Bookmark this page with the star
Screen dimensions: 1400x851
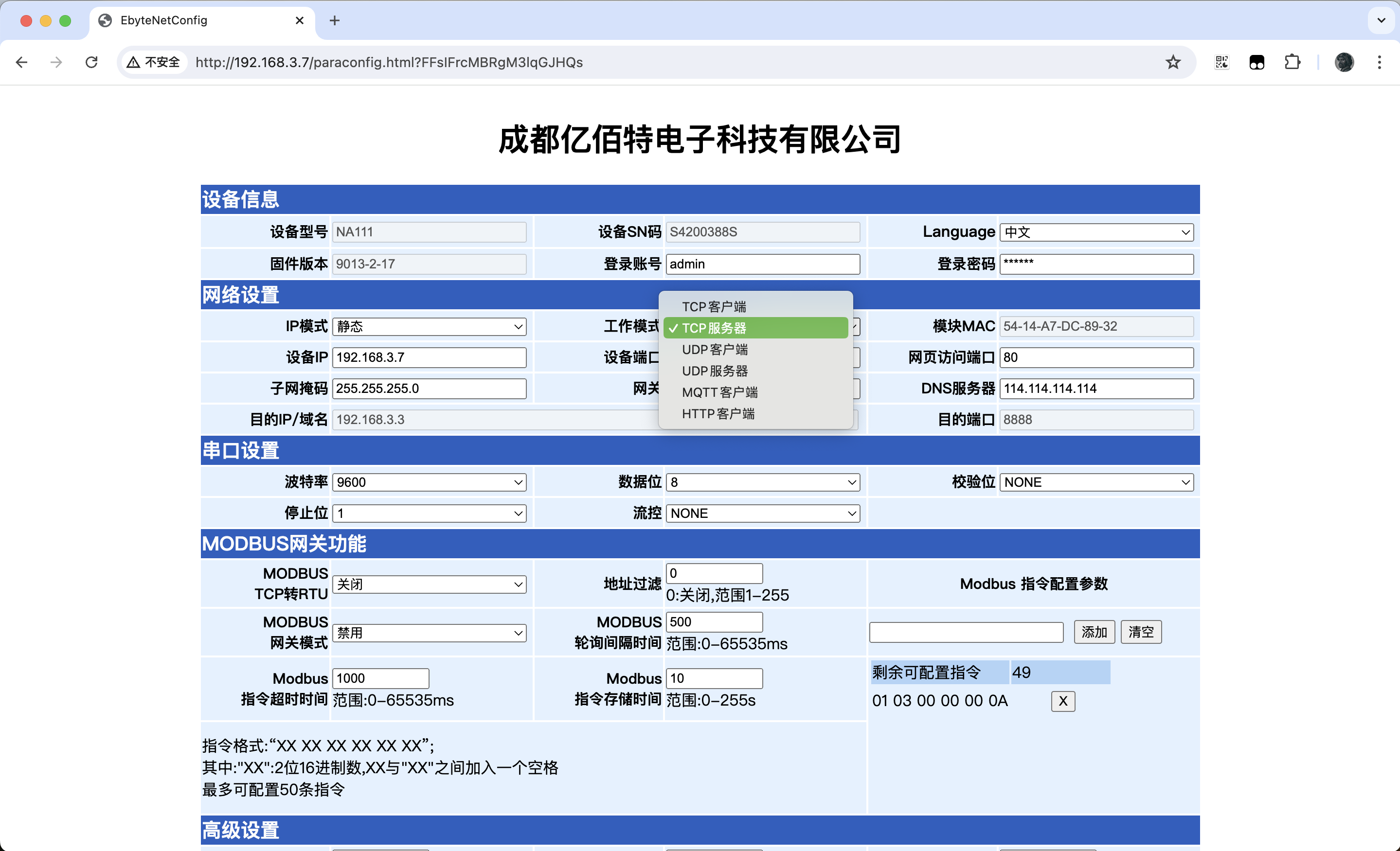click(1172, 62)
